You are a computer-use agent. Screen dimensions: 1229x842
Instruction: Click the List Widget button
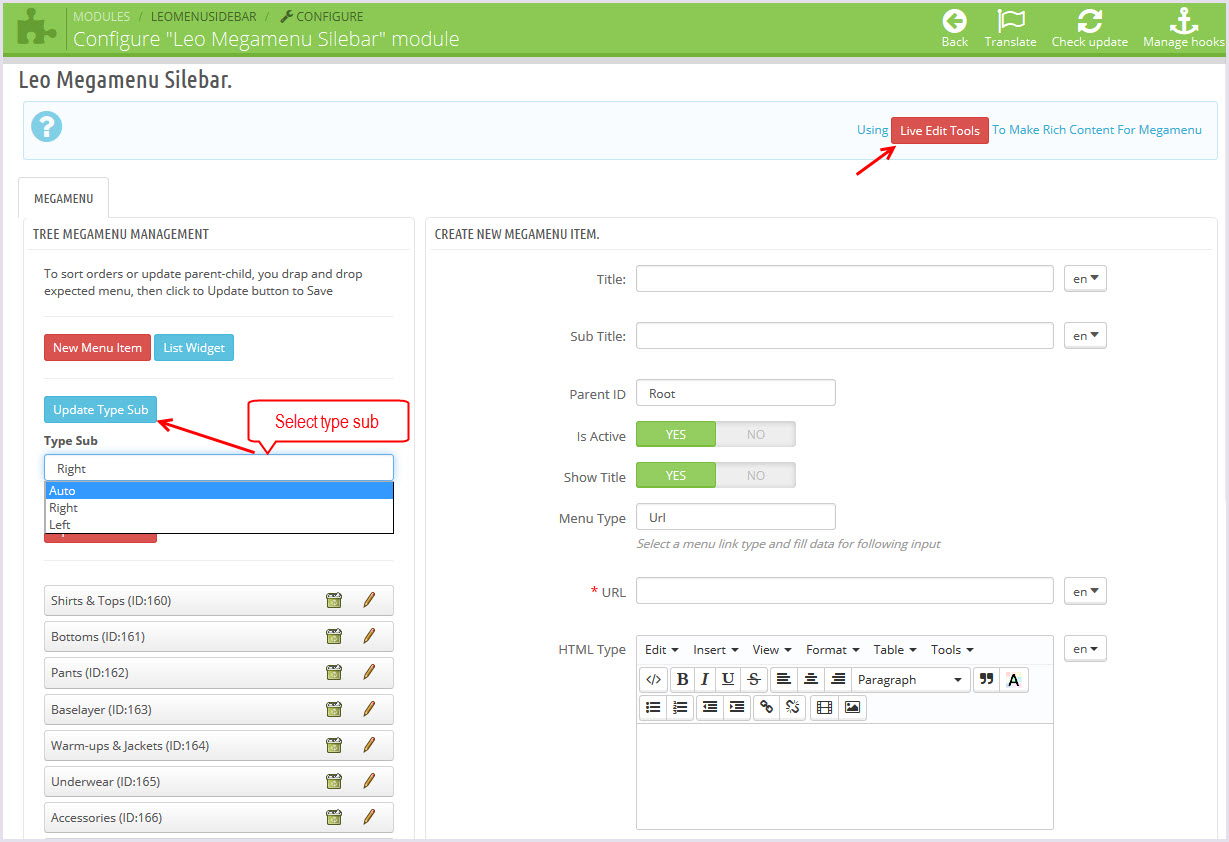click(194, 348)
